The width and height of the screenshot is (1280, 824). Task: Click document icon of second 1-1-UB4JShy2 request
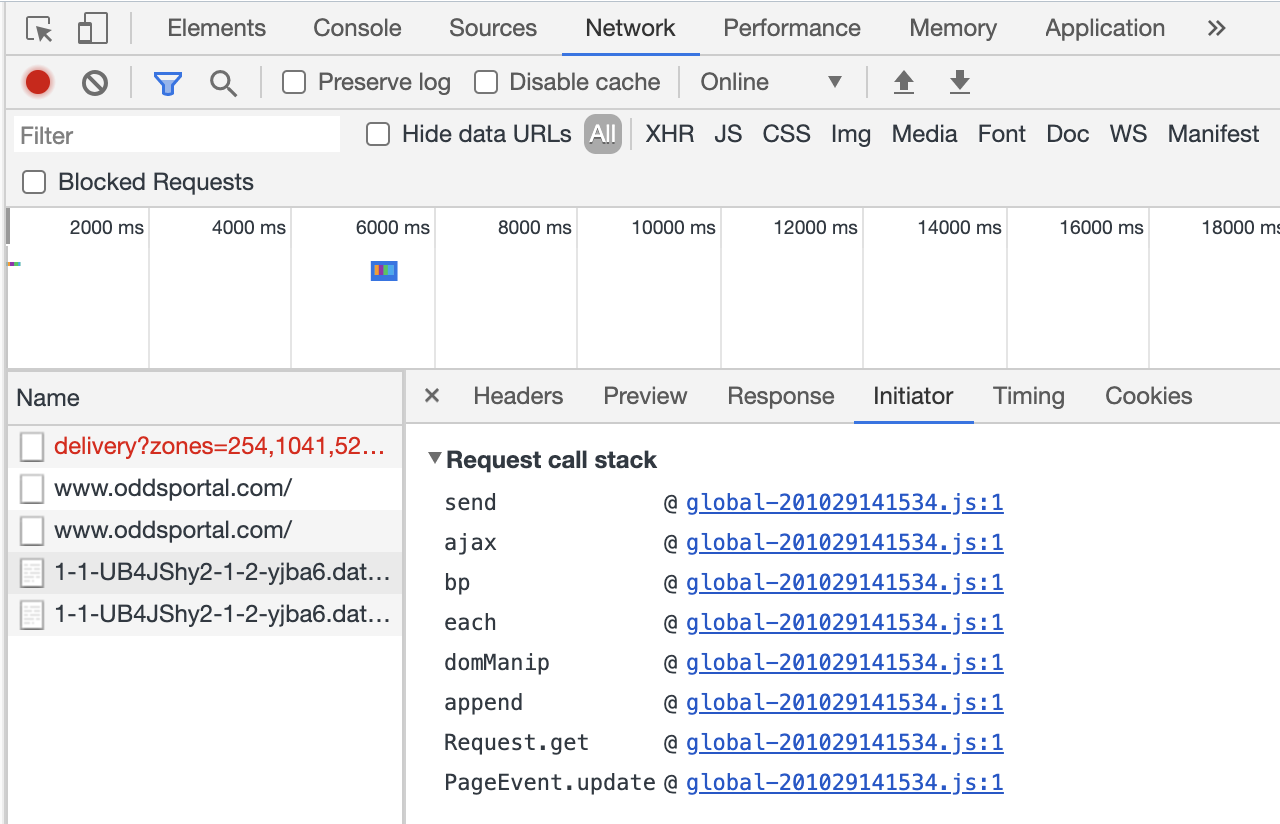[32, 615]
